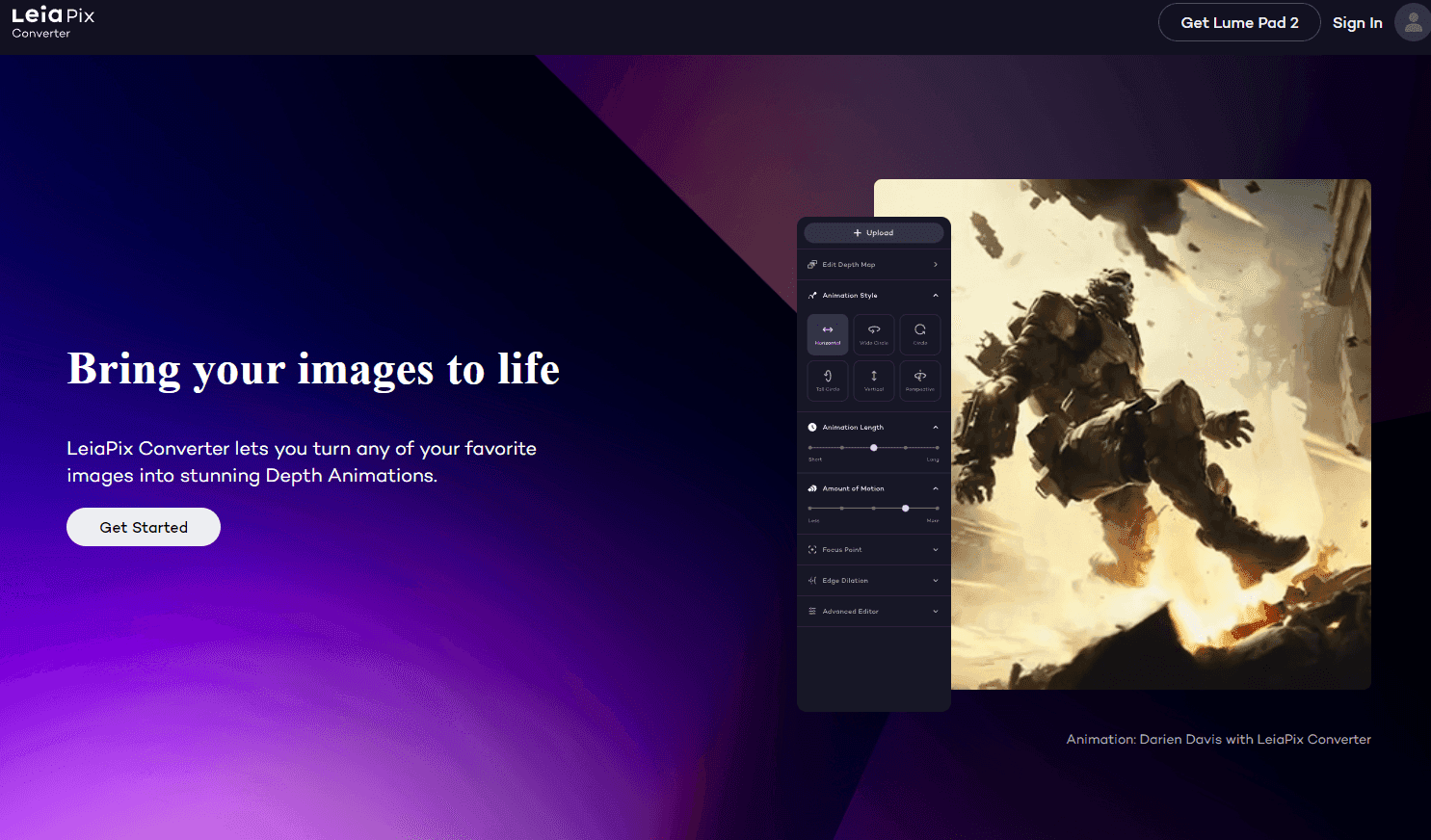Click the 'Amount of Motion' heading text
This screenshot has height=840, width=1431.
pos(853,488)
